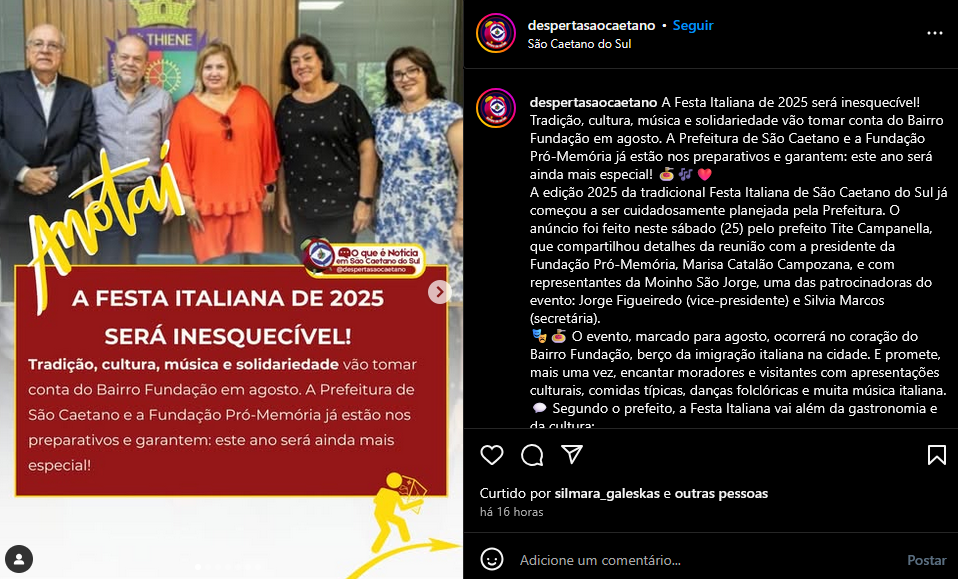Save post with bookmark icon
958x579 pixels.
coord(937,455)
